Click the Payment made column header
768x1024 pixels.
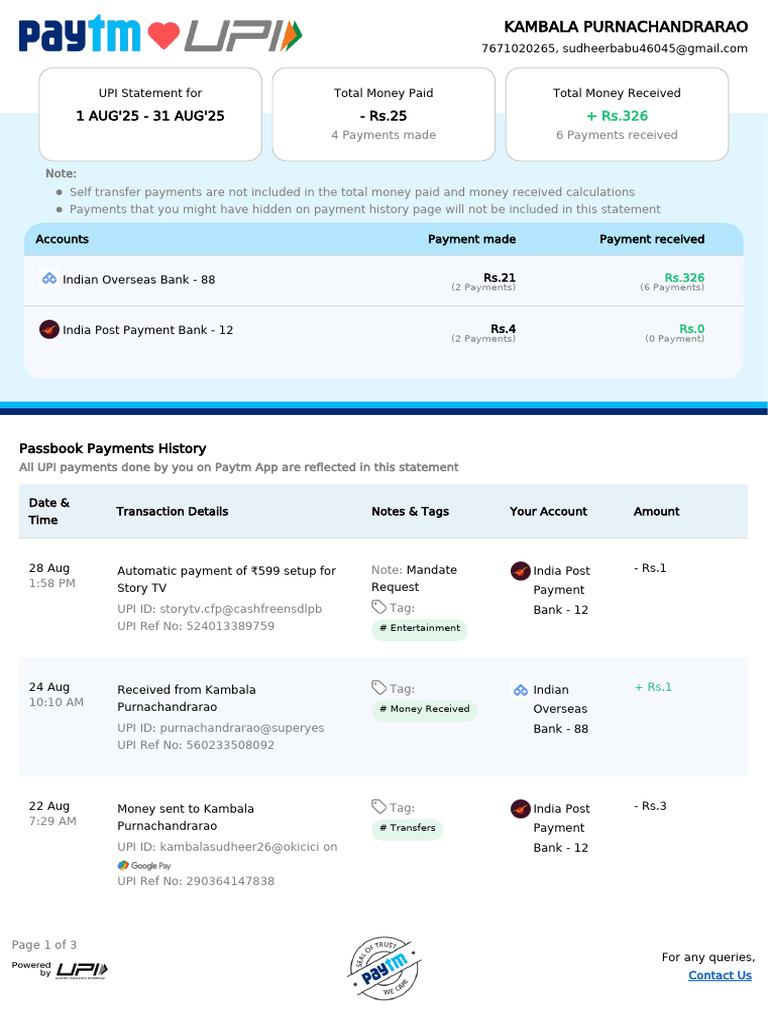click(472, 239)
